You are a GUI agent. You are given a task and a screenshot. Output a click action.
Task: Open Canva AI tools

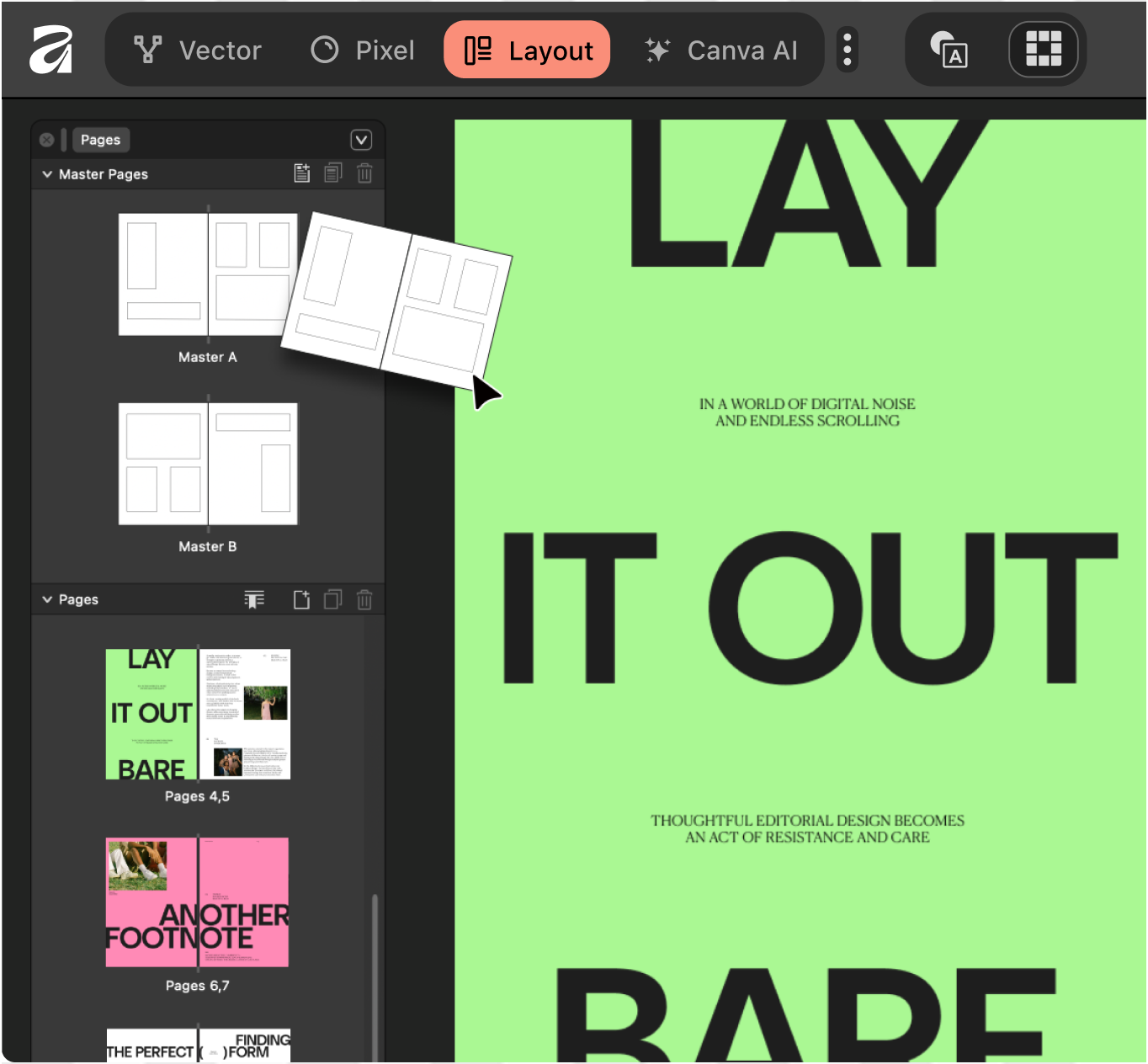pos(724,50)
